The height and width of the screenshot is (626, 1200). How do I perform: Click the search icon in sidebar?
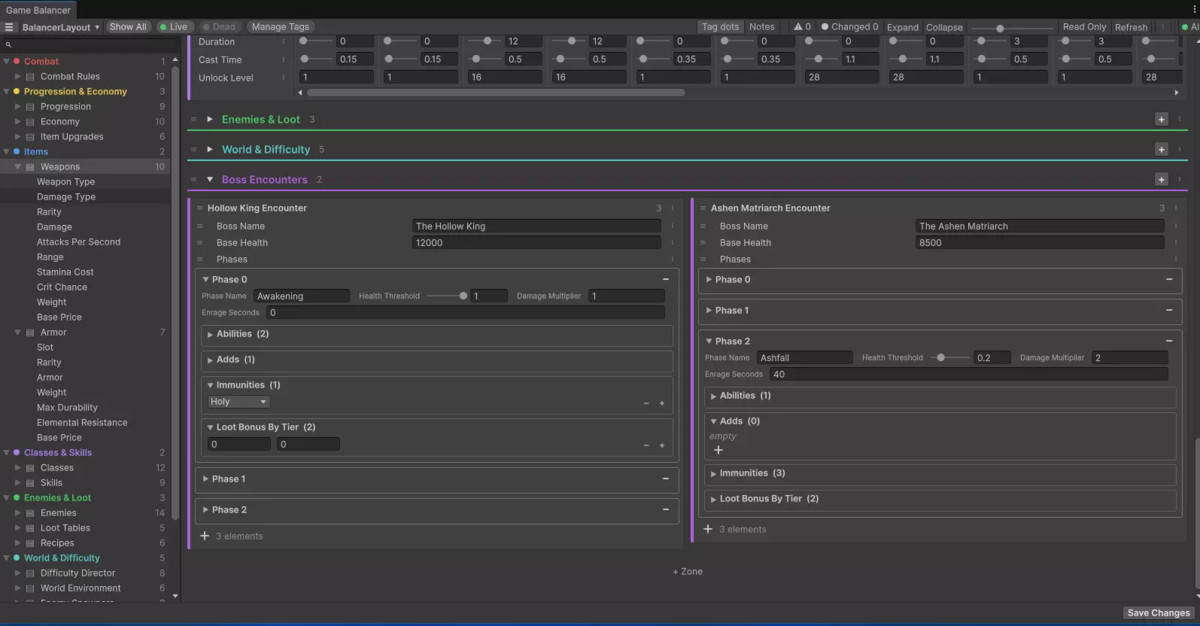pyautogui.click(x=8, y=45)
